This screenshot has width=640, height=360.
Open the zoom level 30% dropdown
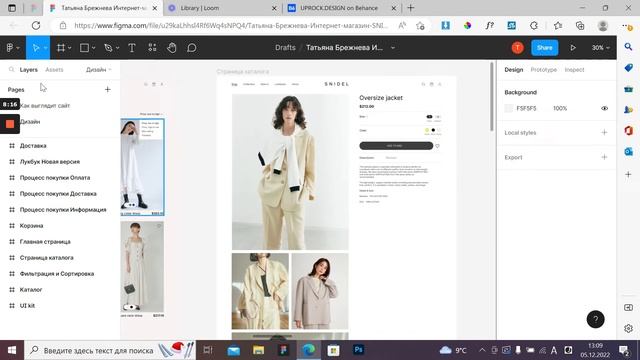[600, 48]
